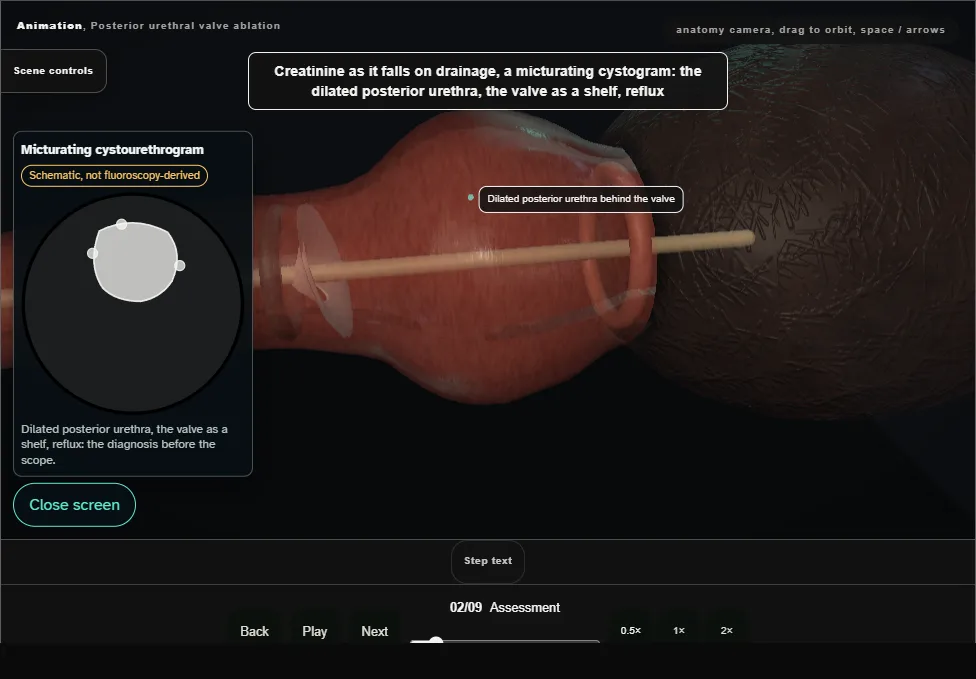Click the Micturating cystourethrogram heading
The height and width of the screenshot is (679, 976).
(112, 149)
